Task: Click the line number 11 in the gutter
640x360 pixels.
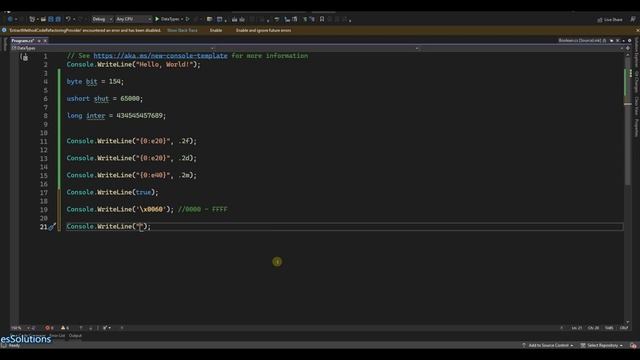Action: coord(44,141)
